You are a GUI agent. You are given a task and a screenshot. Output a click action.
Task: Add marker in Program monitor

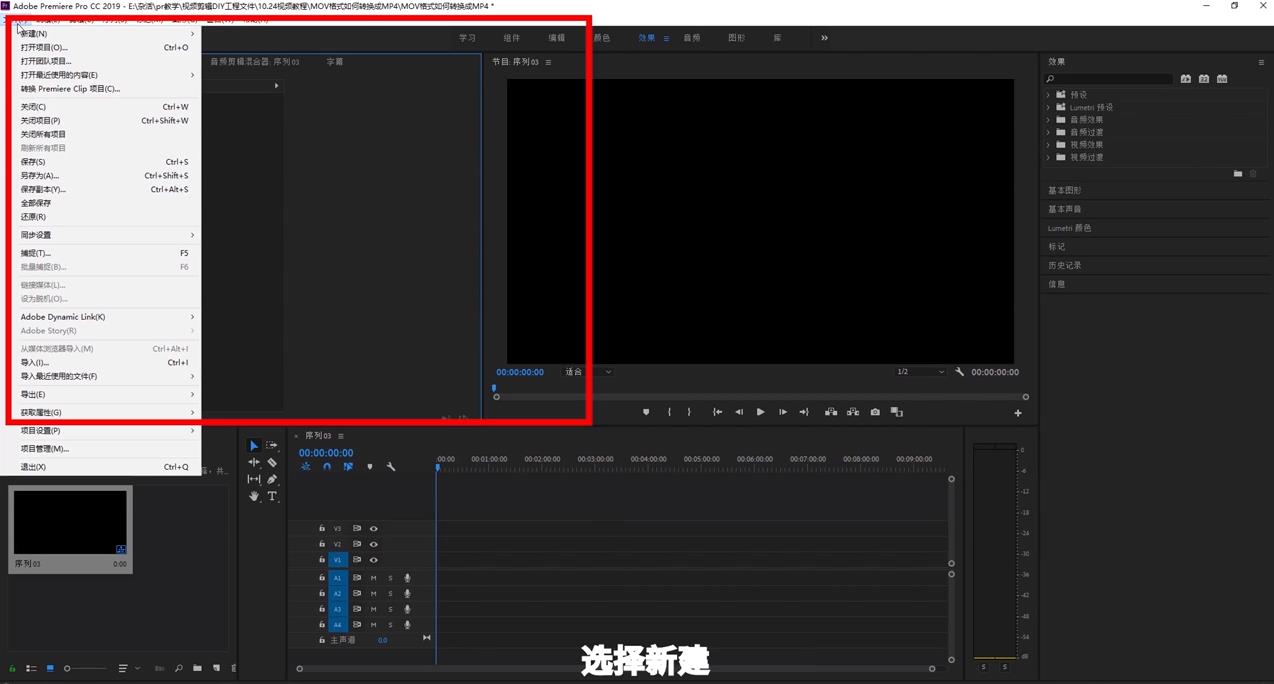[x=646, y=412]
